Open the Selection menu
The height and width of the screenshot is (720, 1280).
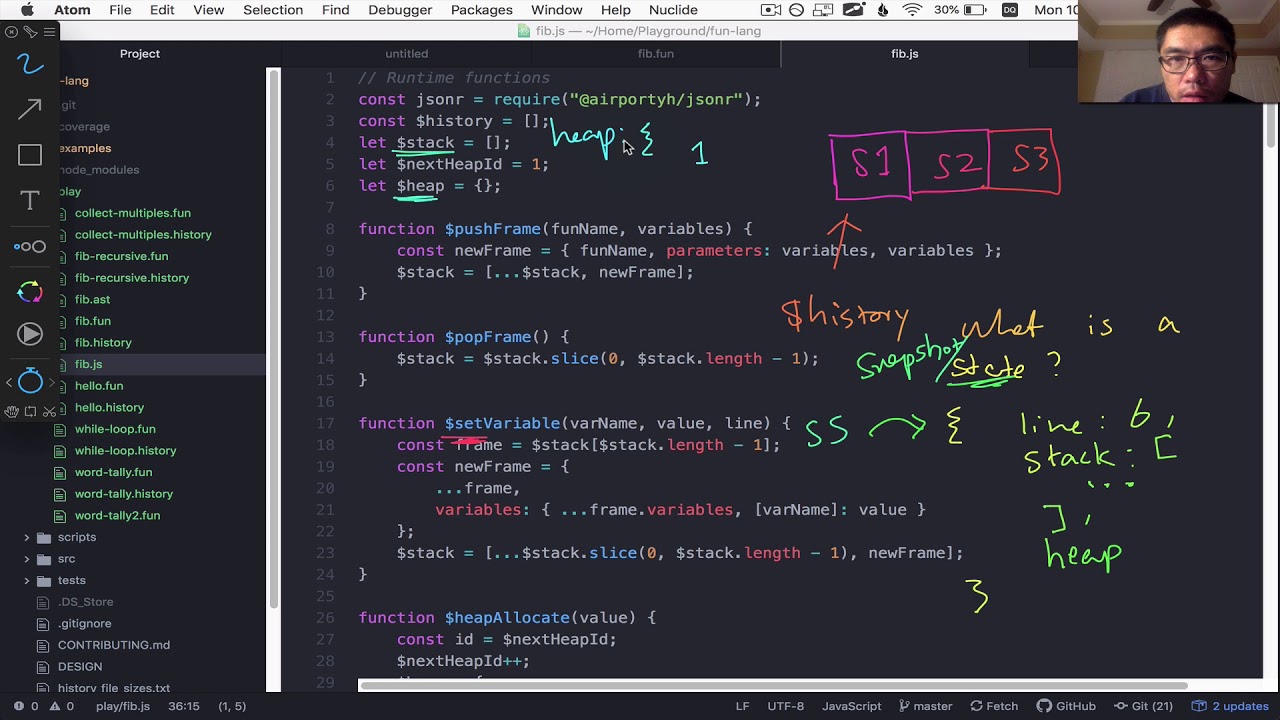coord(273,10)
